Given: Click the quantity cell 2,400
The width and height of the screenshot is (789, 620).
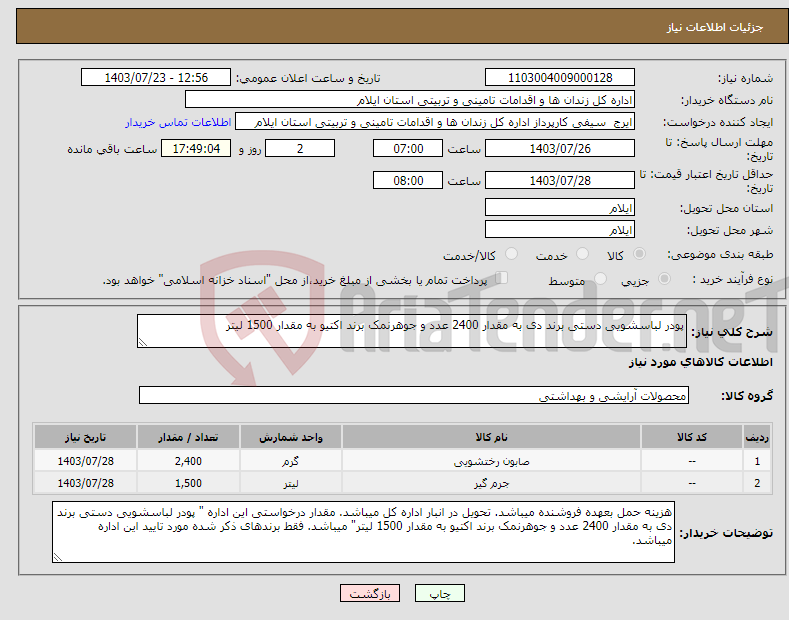Looking at the screenshot, I should click(188, 461).
